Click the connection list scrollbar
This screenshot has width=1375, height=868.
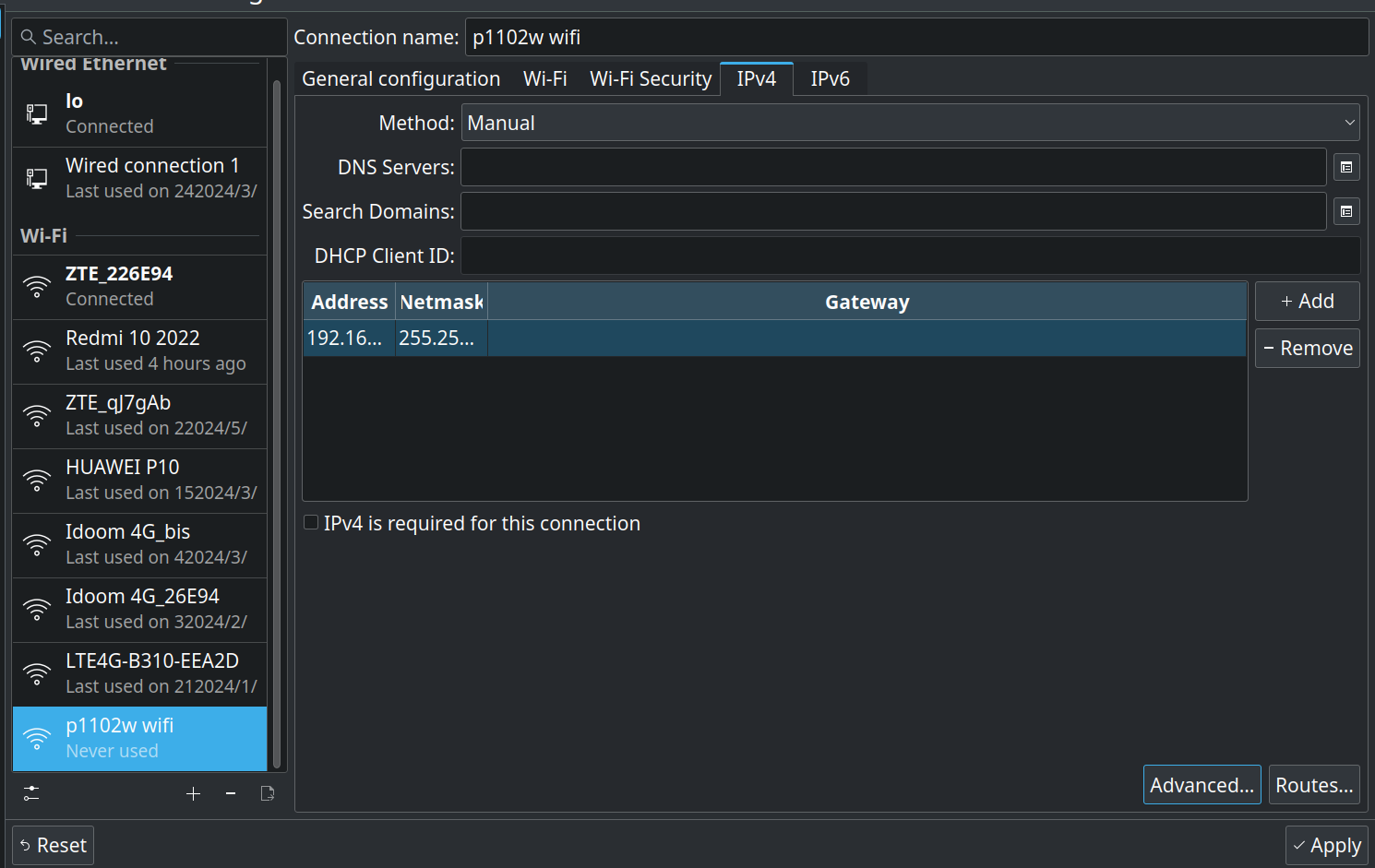click(x=277, y=424)
